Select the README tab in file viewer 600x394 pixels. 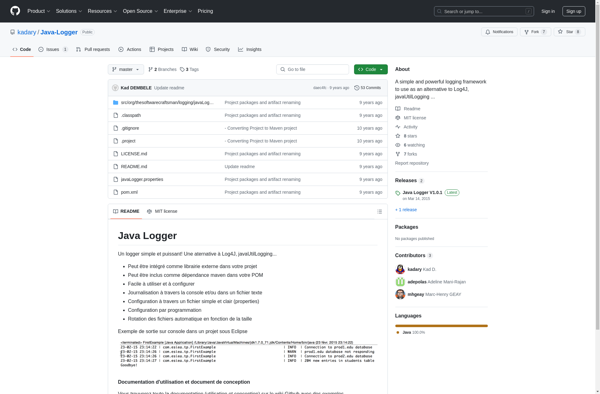[x=126, y=211]
